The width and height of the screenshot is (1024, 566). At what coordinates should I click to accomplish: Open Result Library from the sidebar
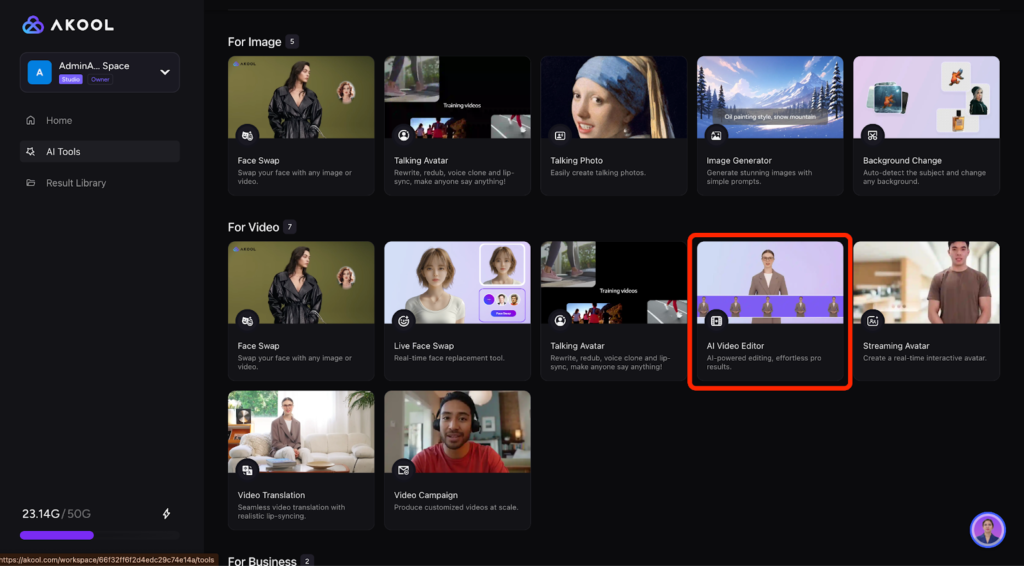75,183
